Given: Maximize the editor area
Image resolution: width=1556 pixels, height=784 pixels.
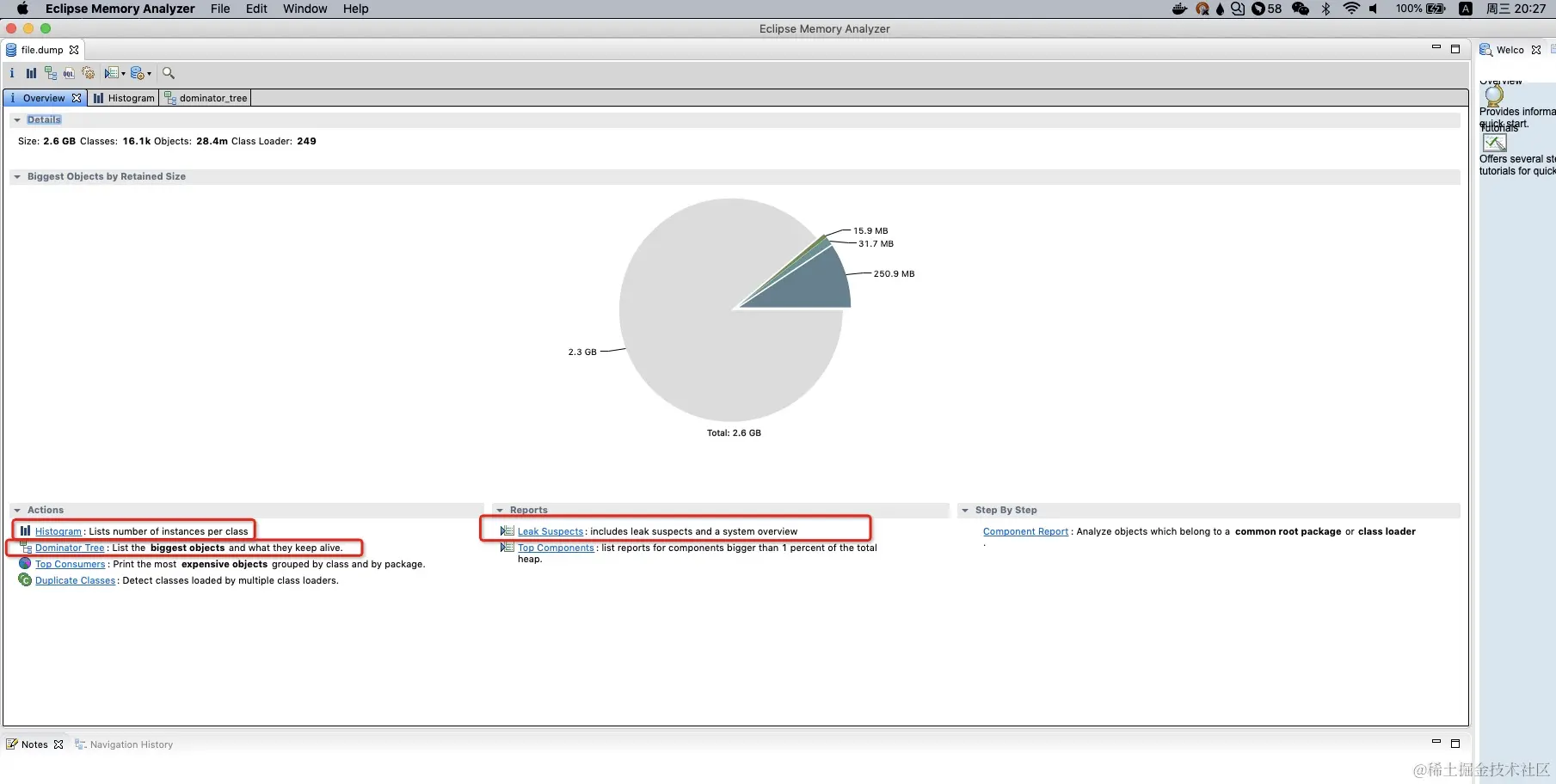Looking at the screenshot, I should (1455, 49).
